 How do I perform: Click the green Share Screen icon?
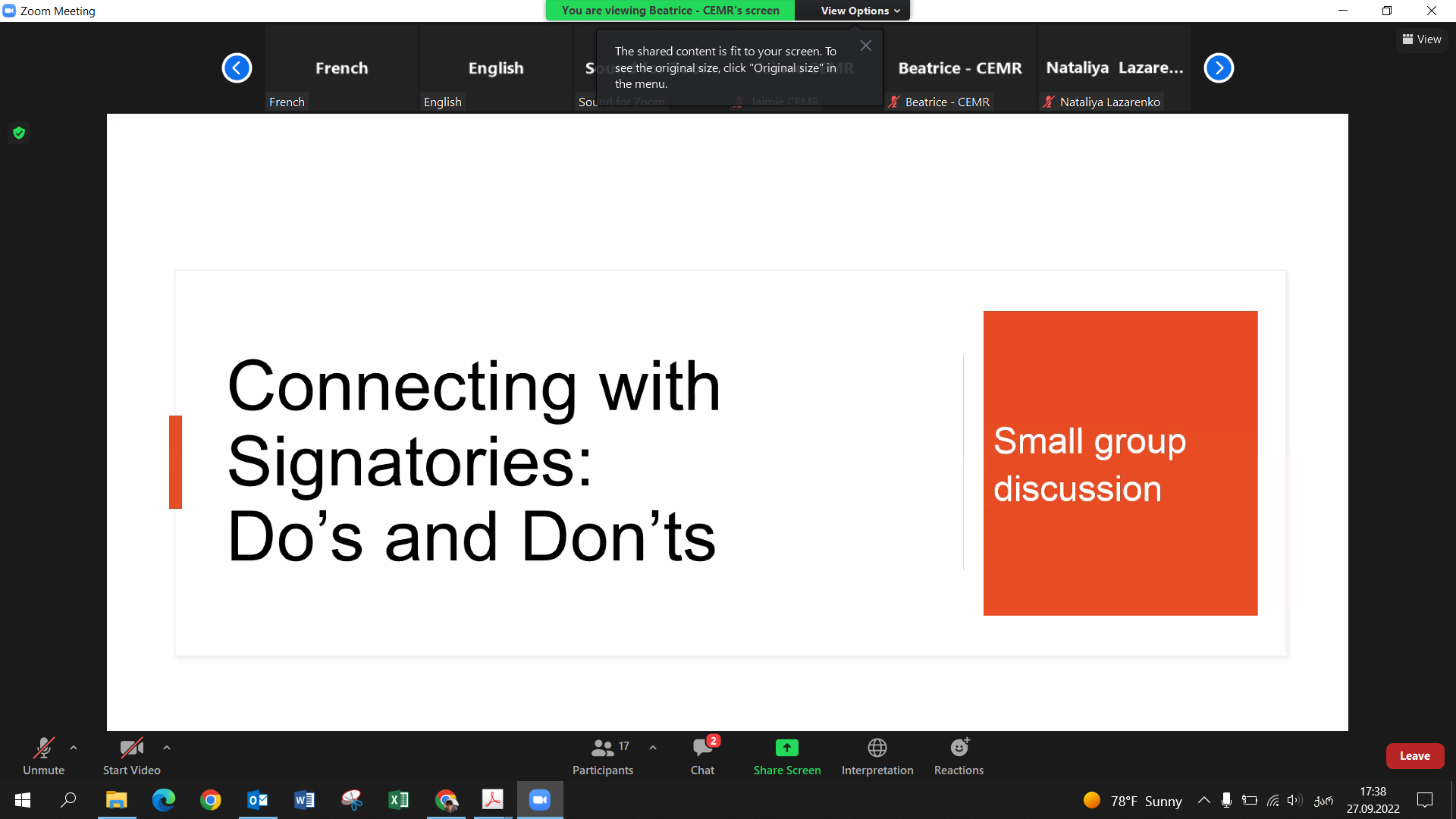tap(786, 748)
